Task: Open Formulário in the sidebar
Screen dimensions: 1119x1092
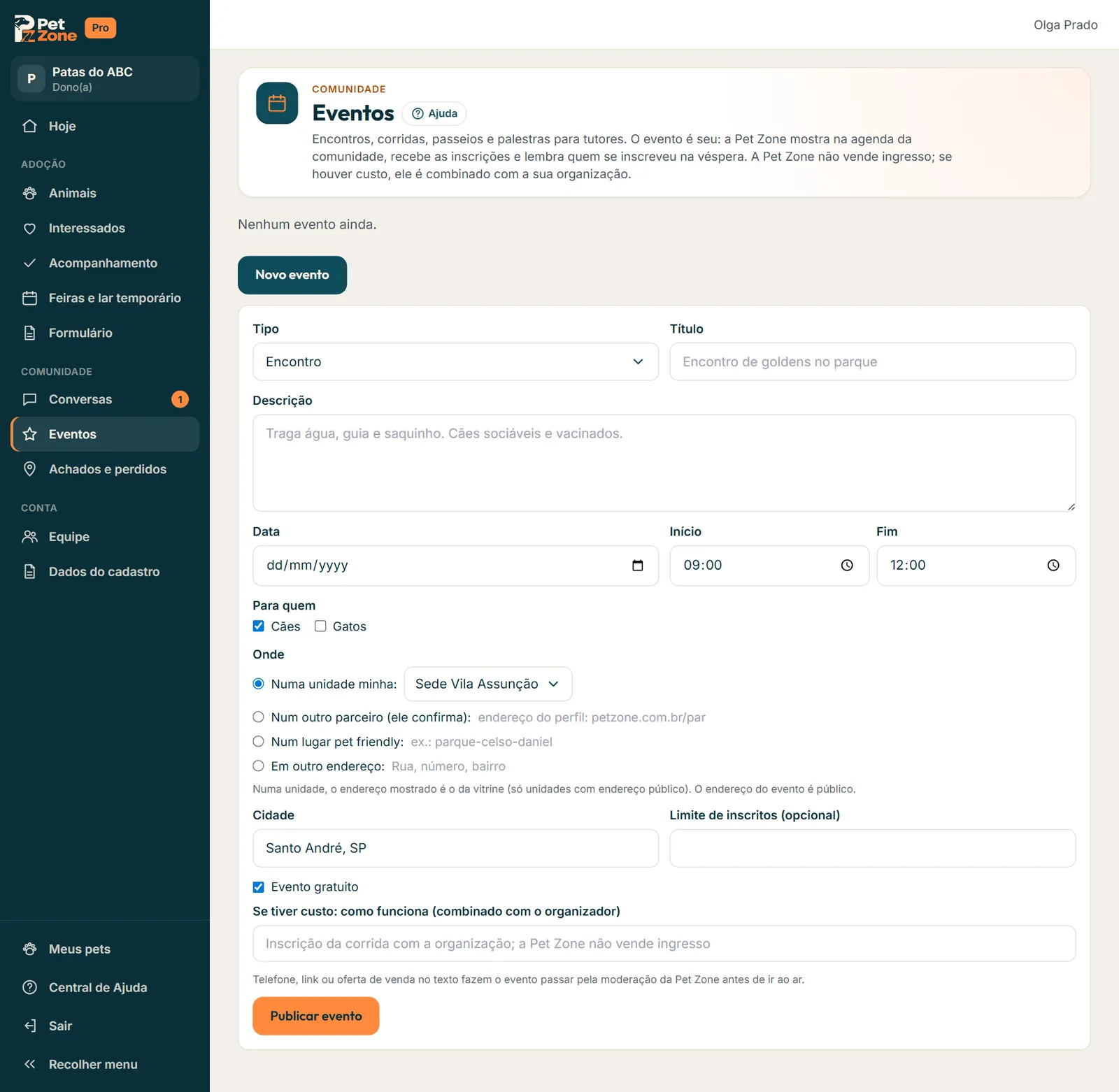Action: [x=105, y=333]
